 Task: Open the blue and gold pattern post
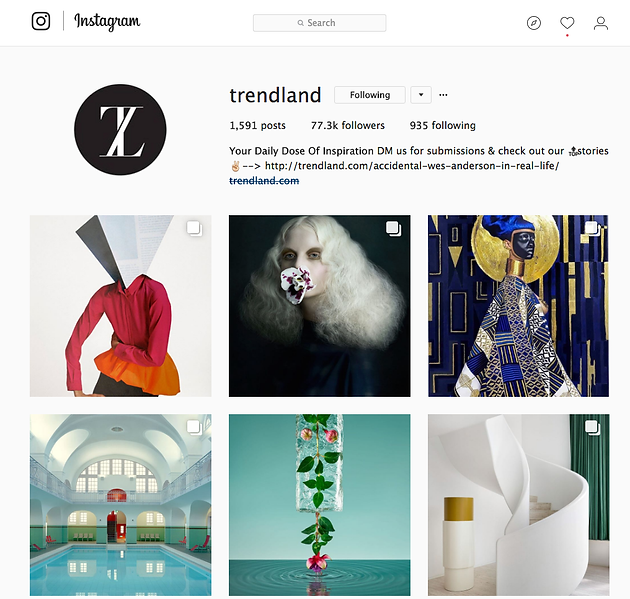click(x=518, y=306)
